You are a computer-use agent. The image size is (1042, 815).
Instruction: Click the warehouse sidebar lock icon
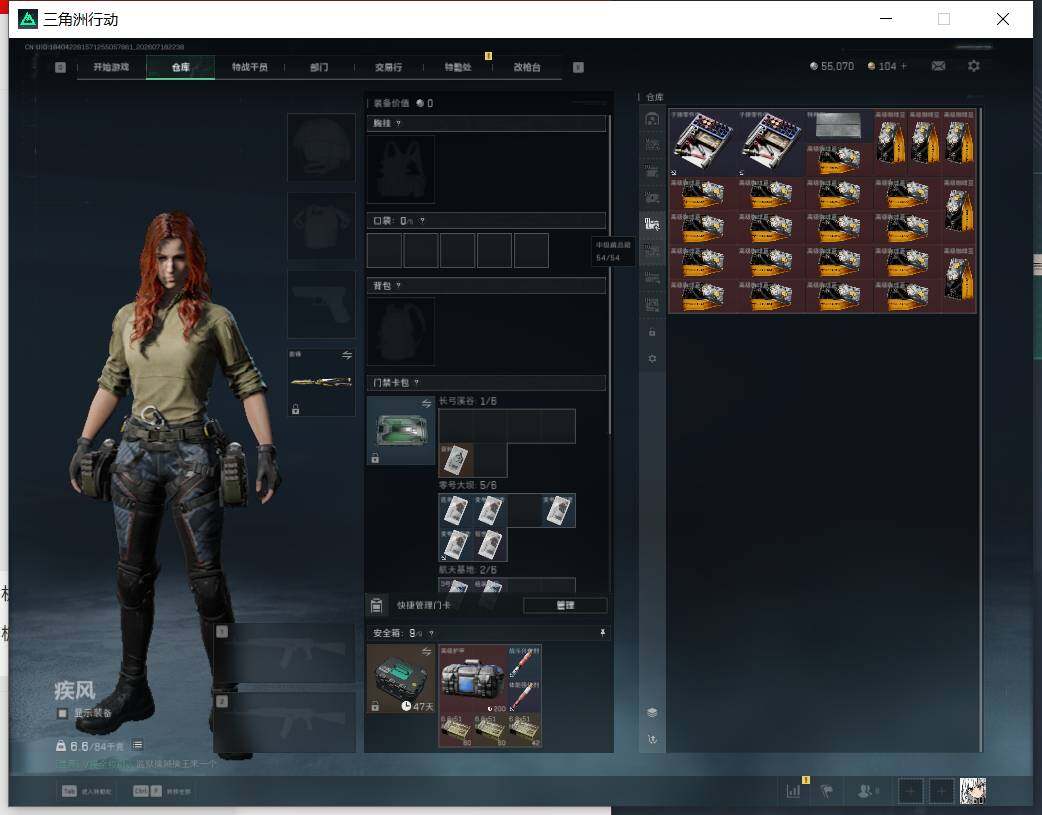tap(652, 332)
